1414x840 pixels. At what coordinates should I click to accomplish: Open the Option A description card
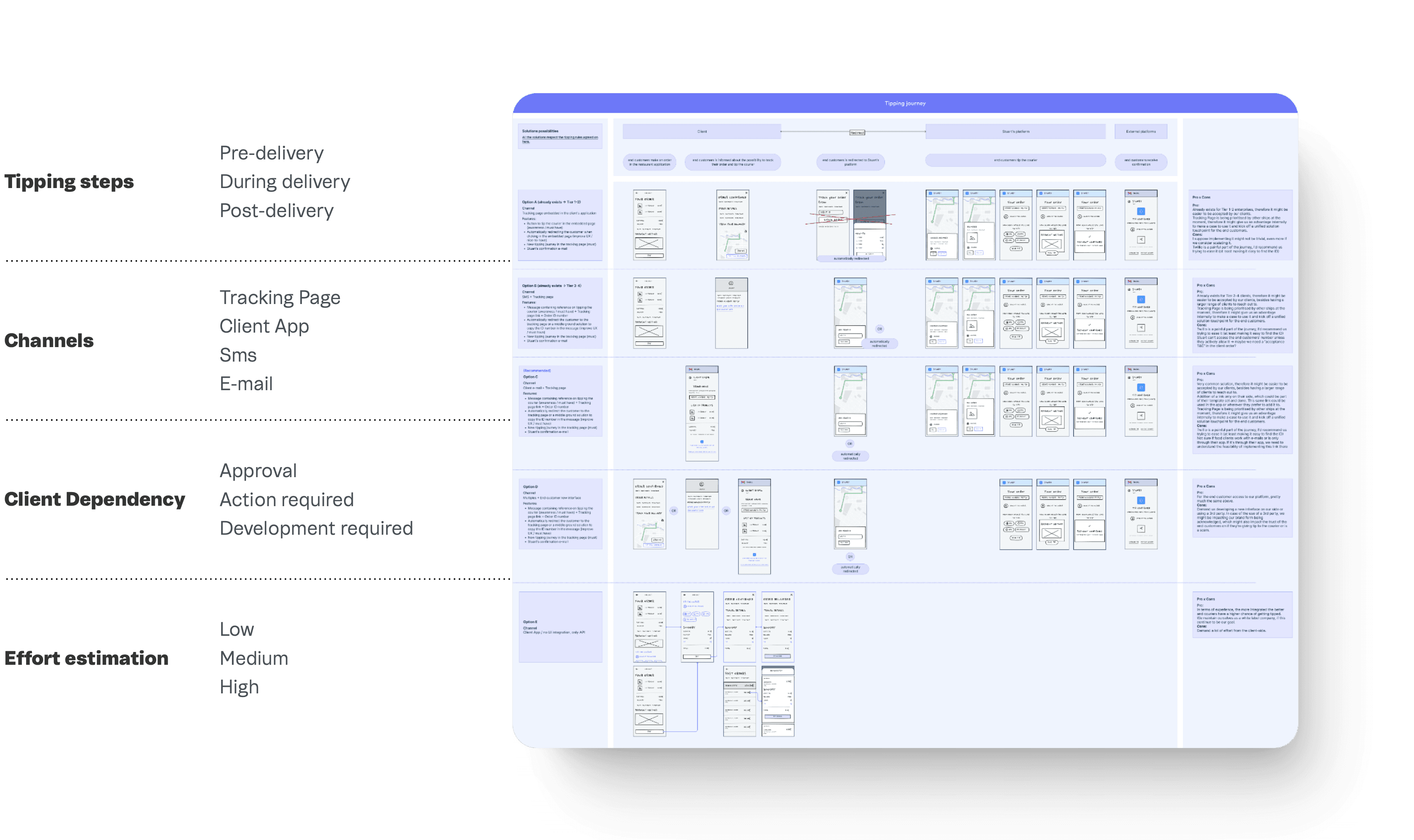click(x=560, y=225)
